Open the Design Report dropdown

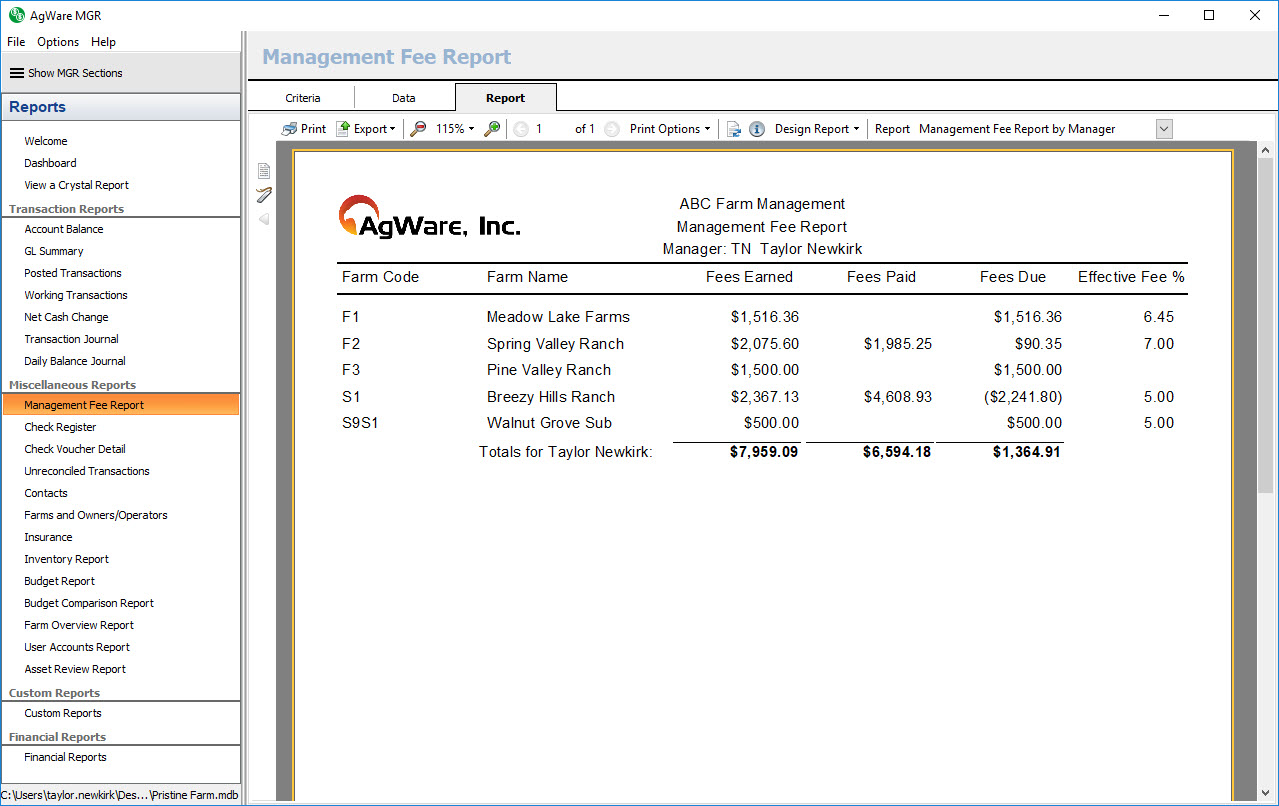coord(817,129)
